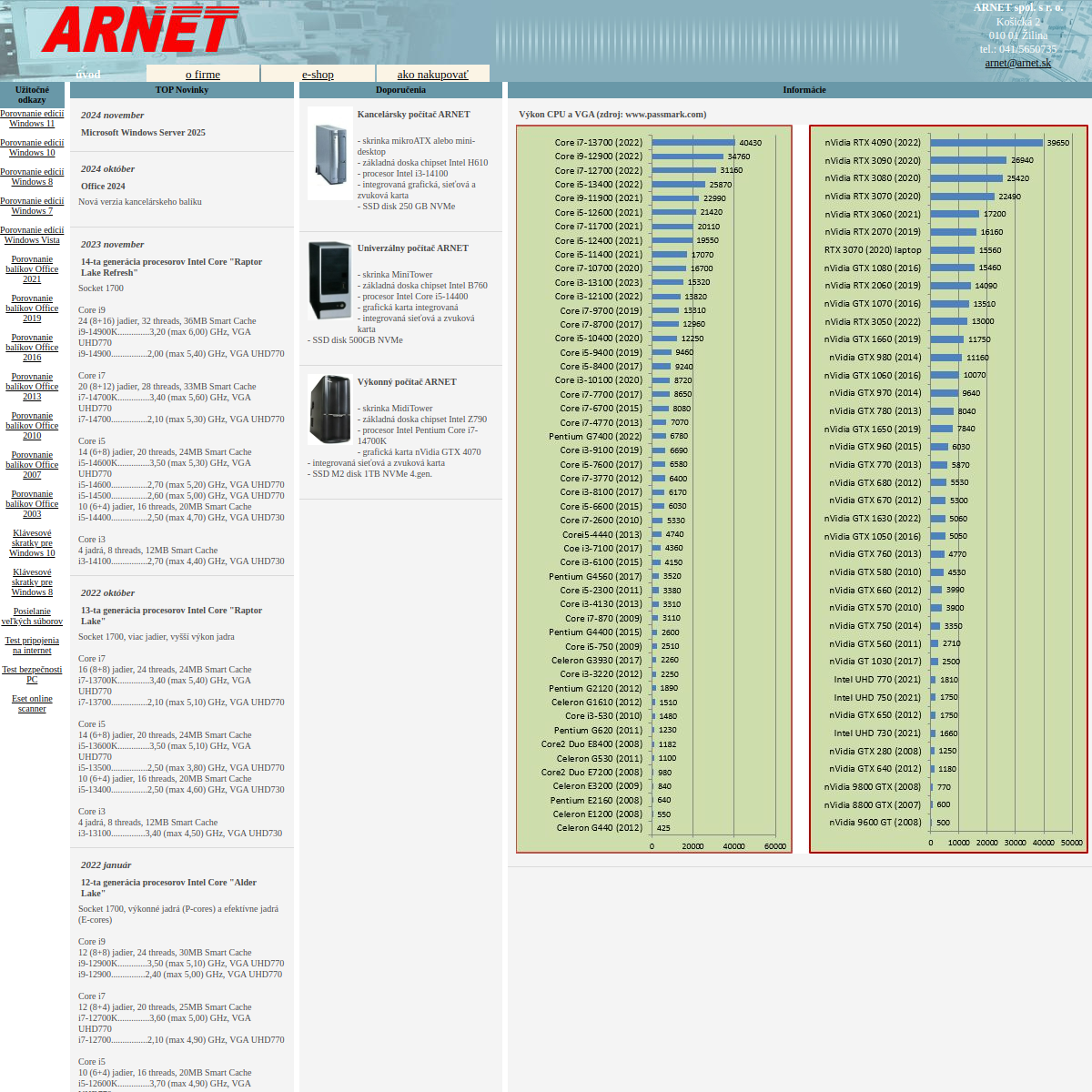Viewport: 1092px width, 1092px height.
Task: Click 'Výkon CPU a VGA' passmark caption
Action: 612,115
